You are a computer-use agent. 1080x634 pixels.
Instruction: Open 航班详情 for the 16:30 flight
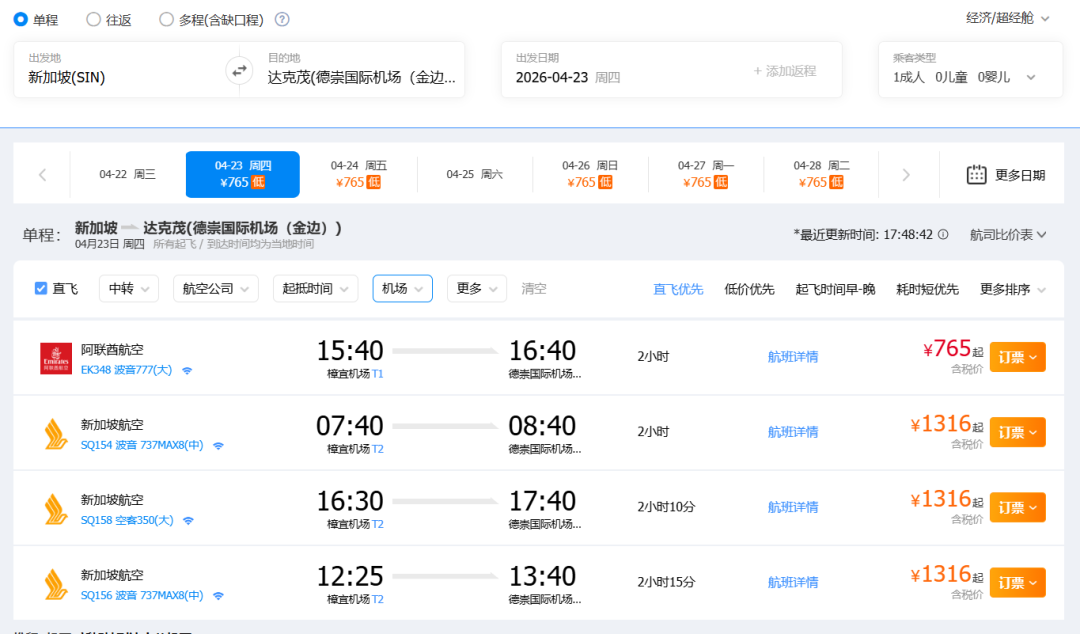coord(793,507)
